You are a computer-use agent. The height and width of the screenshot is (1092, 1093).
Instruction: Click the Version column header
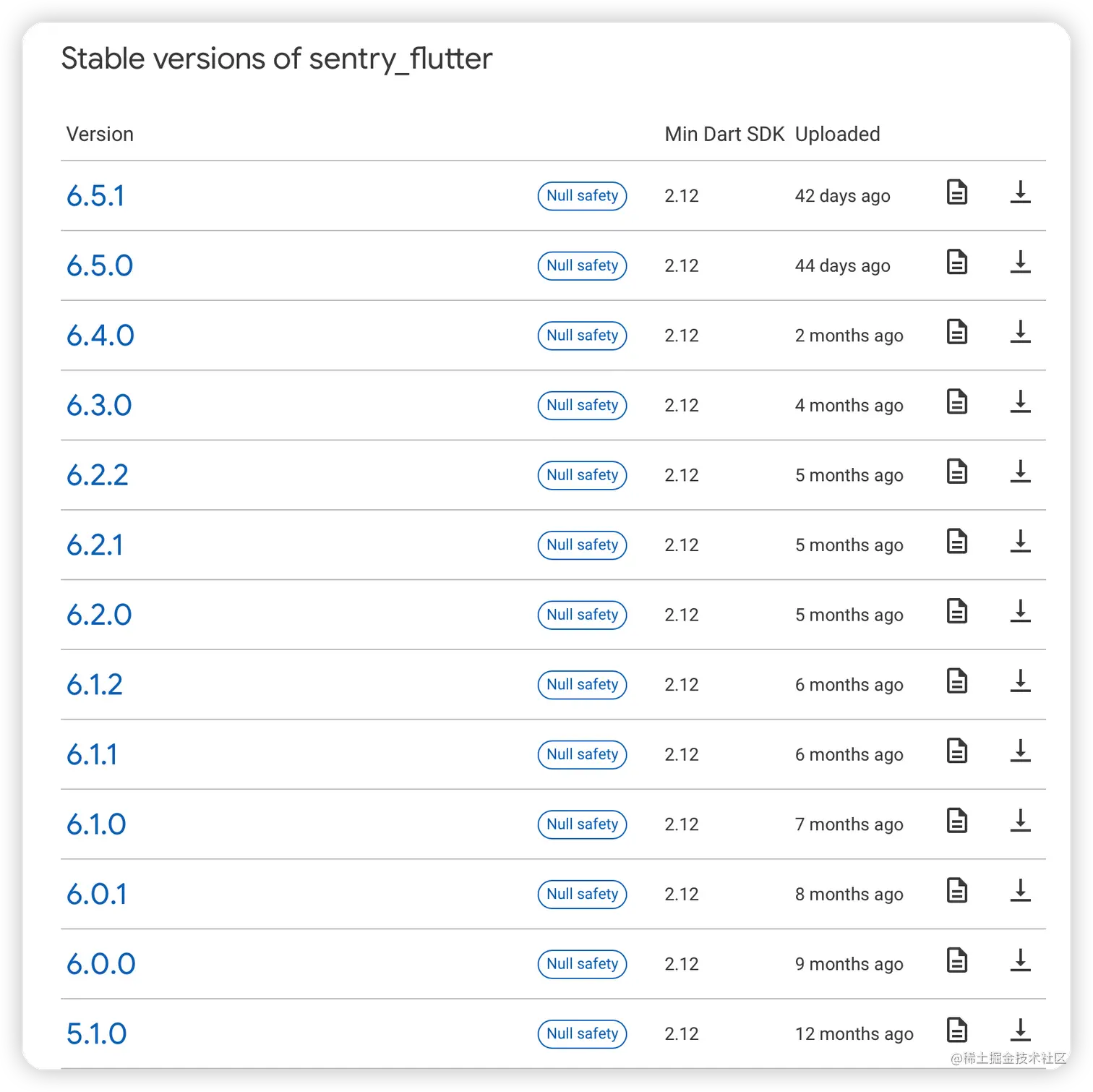(x=100, y=134)
